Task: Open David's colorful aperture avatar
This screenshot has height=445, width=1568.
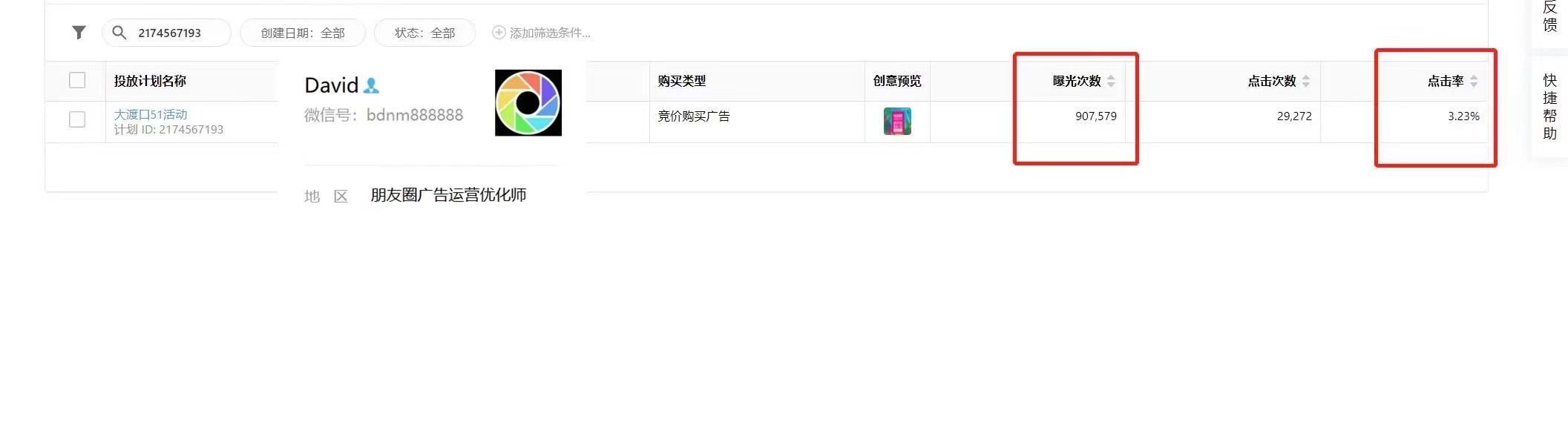Action: [x=528, y=103]
